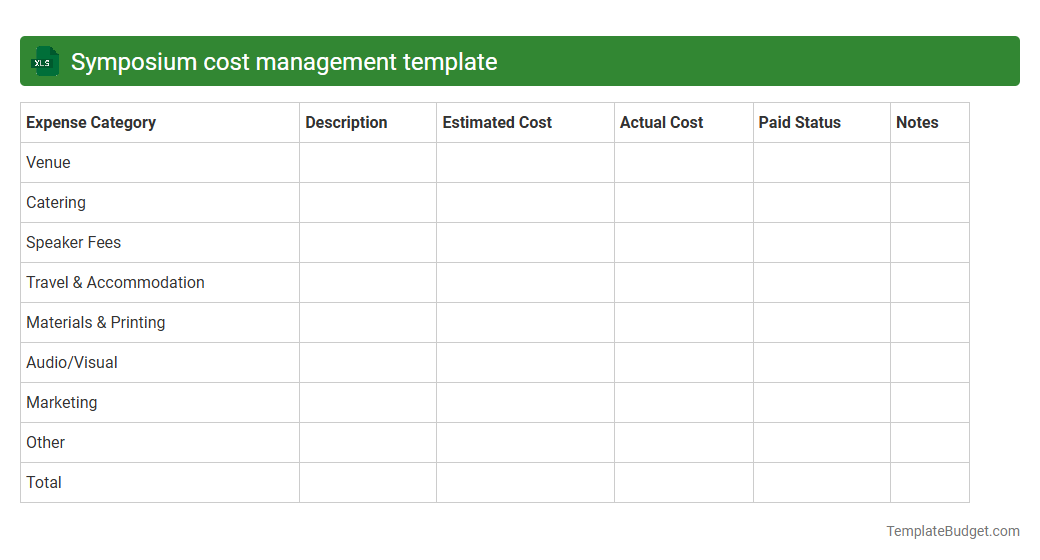The width and height of the screenshot is (1040, 560).
Task: Click the Speaker Fees row label
Action: click(x=74, y=242)
